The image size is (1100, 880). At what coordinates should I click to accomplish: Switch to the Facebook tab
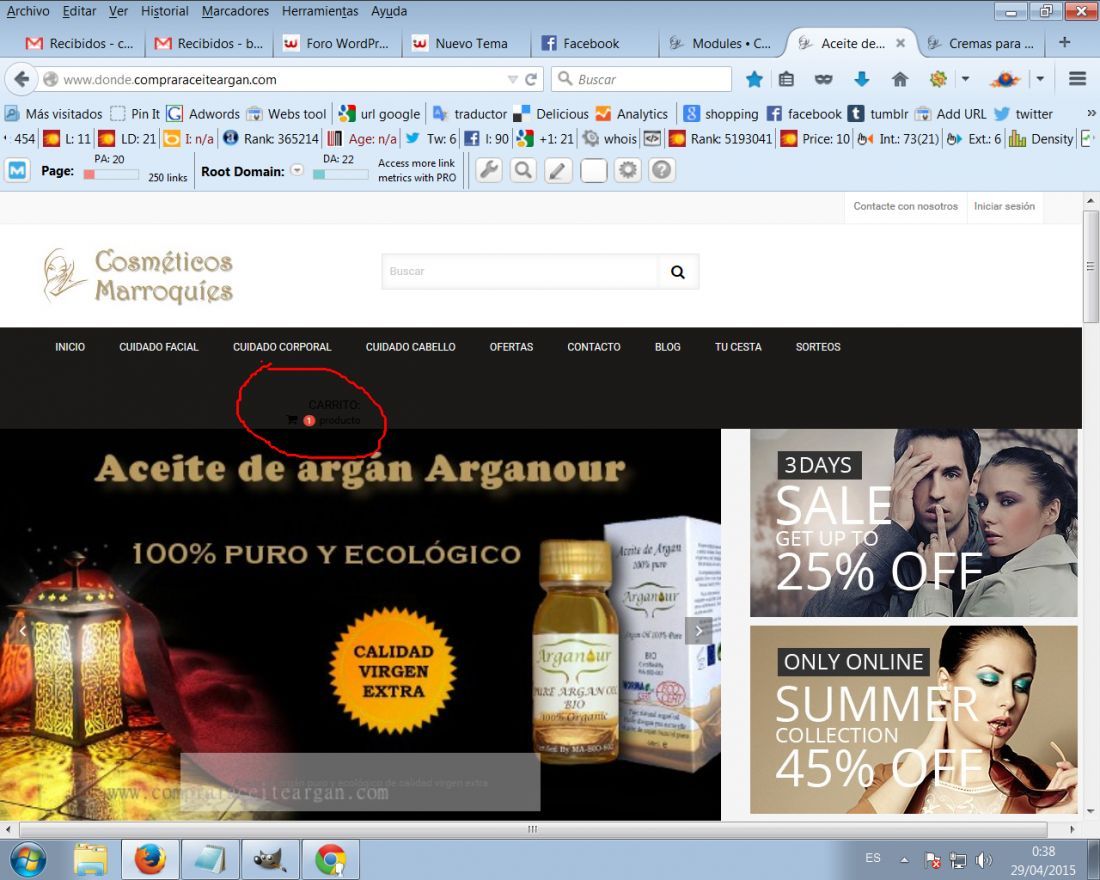pyautogui.click(x=593, y=43)
